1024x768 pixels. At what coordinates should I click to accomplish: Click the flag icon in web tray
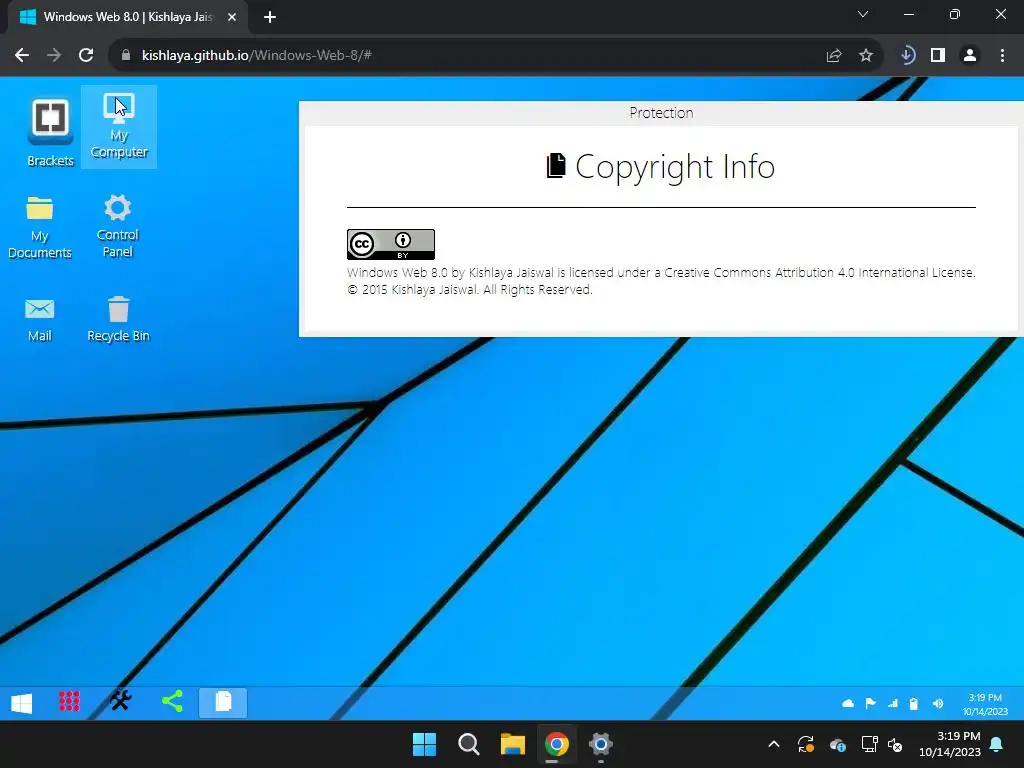pos(871,703)
